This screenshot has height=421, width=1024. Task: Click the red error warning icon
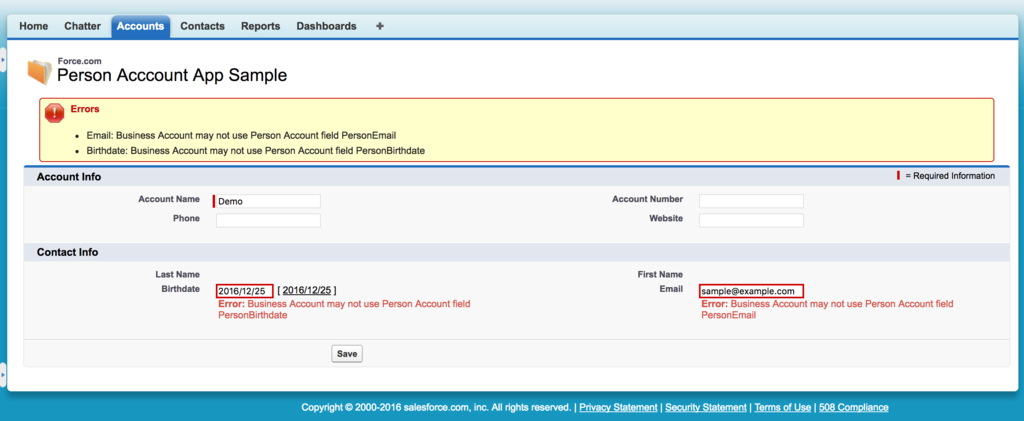tap(54, 113)
